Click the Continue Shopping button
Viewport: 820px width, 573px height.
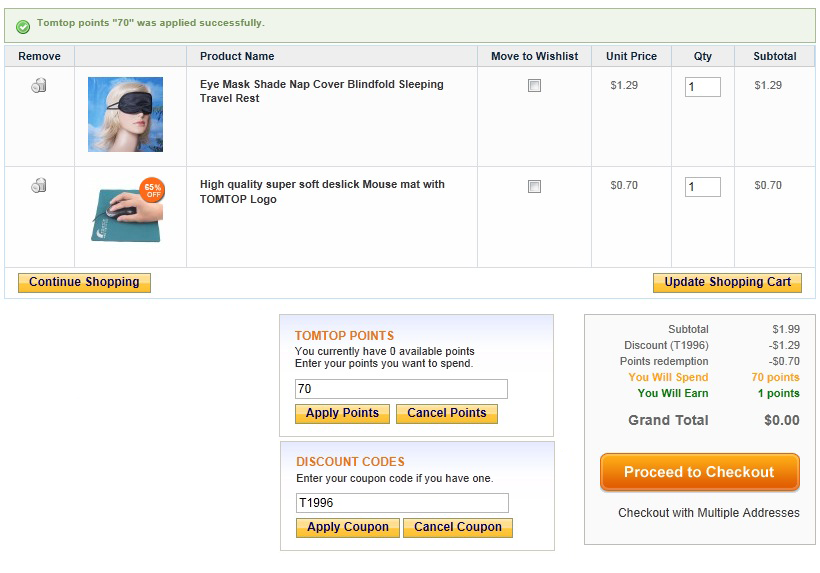click(84, 283)
